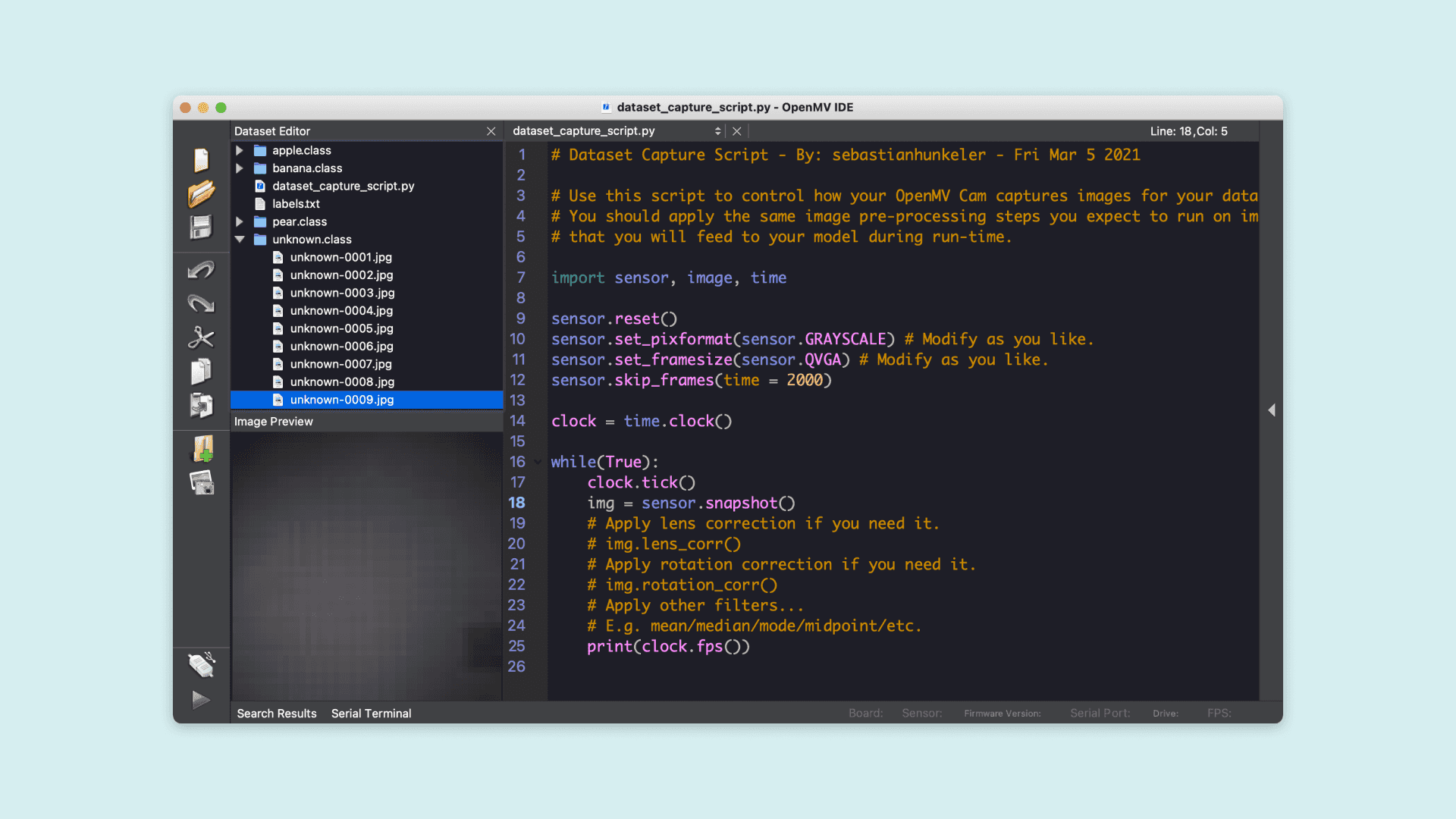
Task: Expand the pear.class folder
Action: coord(240,221)
